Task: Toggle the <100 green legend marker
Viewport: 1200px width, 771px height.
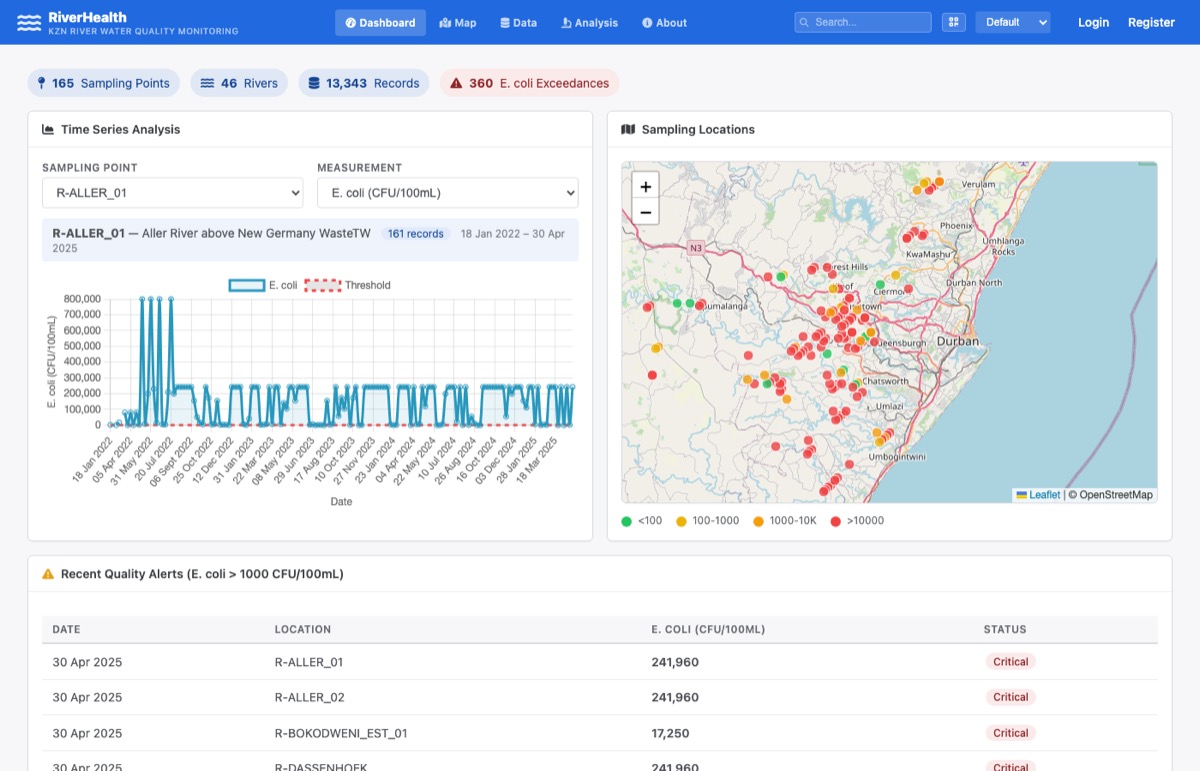Action: click(x=625, y=520)
